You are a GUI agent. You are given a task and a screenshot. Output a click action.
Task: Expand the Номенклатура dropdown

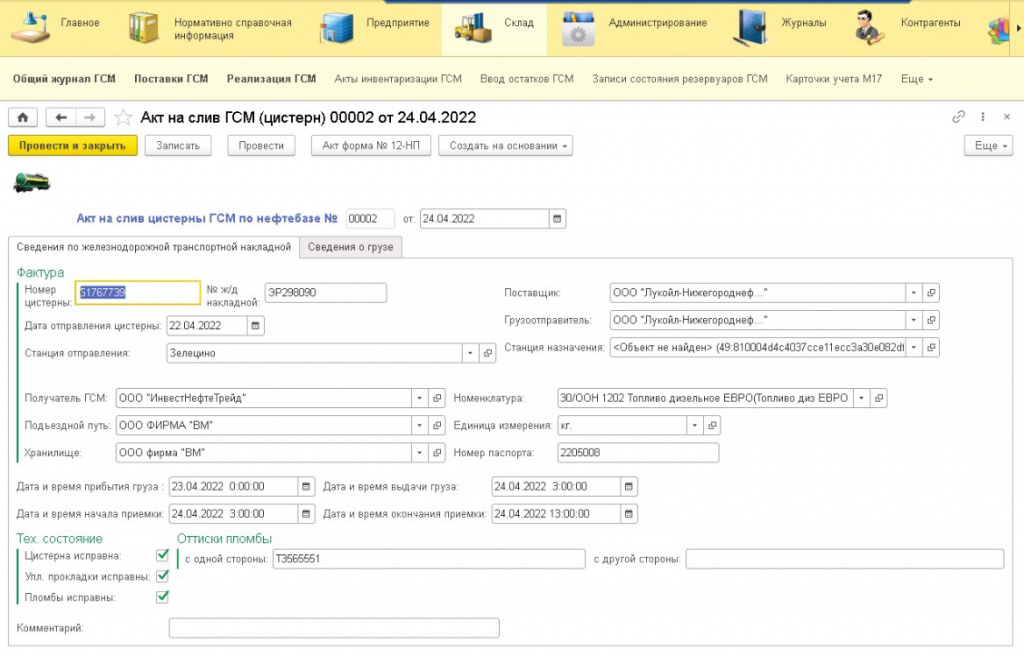861,398
